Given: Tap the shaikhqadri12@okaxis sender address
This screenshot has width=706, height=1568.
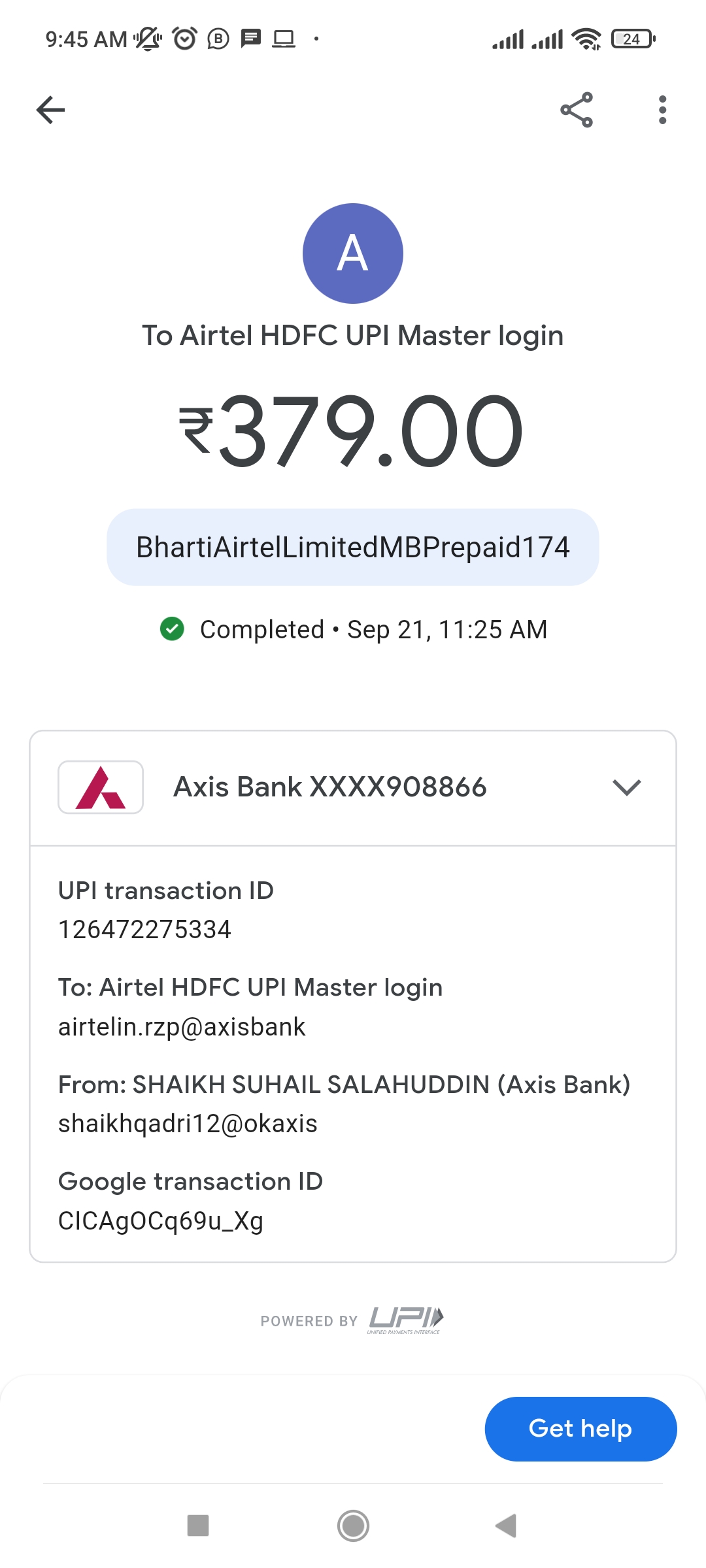Looking at the screenshot, I should point(188,1124).
